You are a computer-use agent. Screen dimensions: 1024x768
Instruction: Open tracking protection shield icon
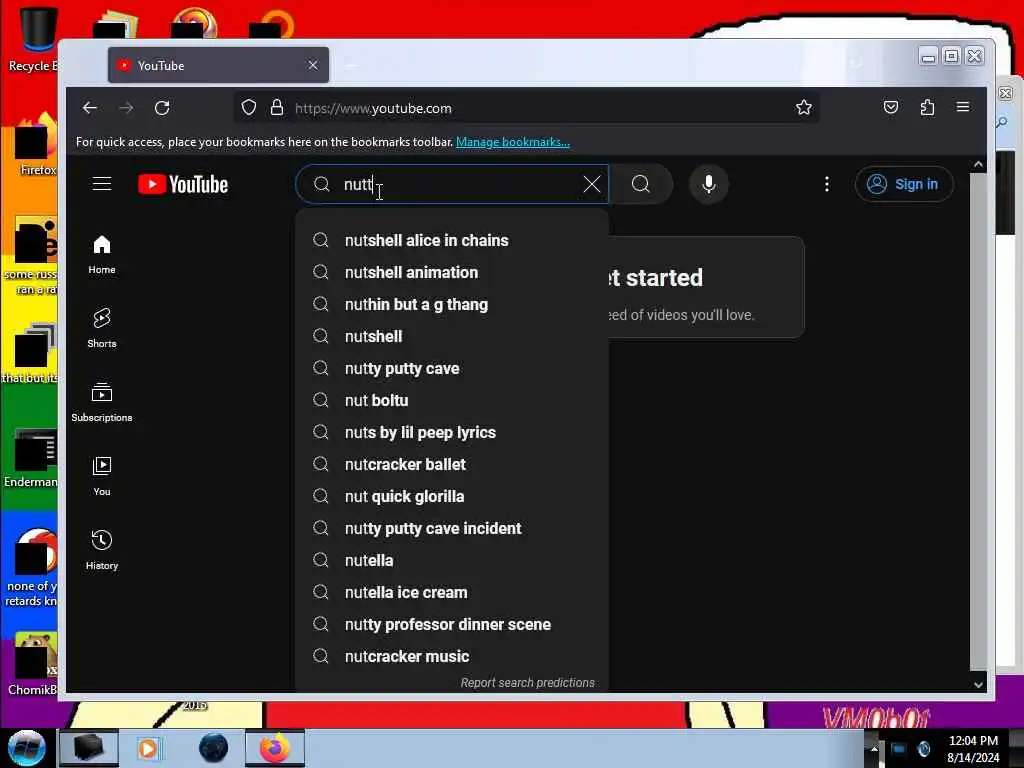pyautogui.click(x=249, y=108)
